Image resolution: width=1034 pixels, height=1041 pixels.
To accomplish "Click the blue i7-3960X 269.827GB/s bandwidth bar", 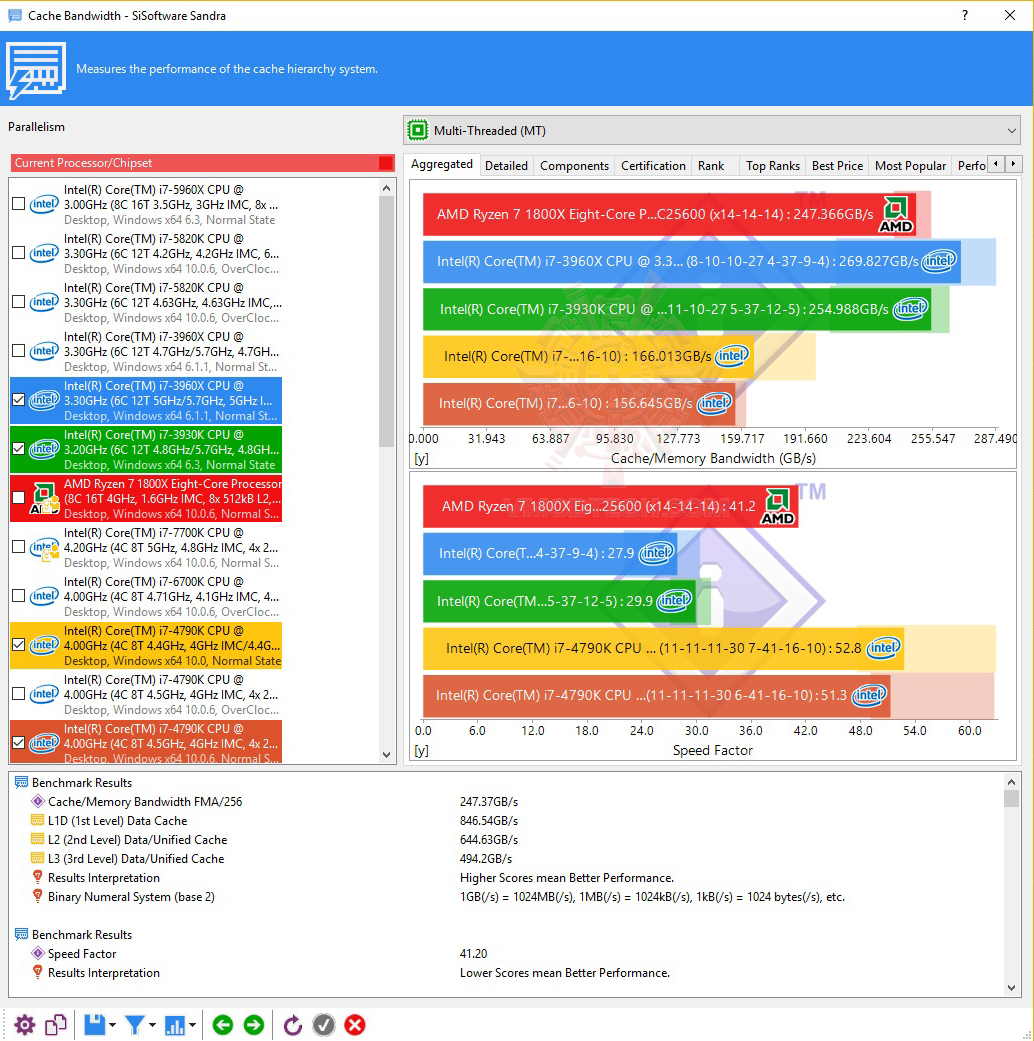I will click(691, 262).
